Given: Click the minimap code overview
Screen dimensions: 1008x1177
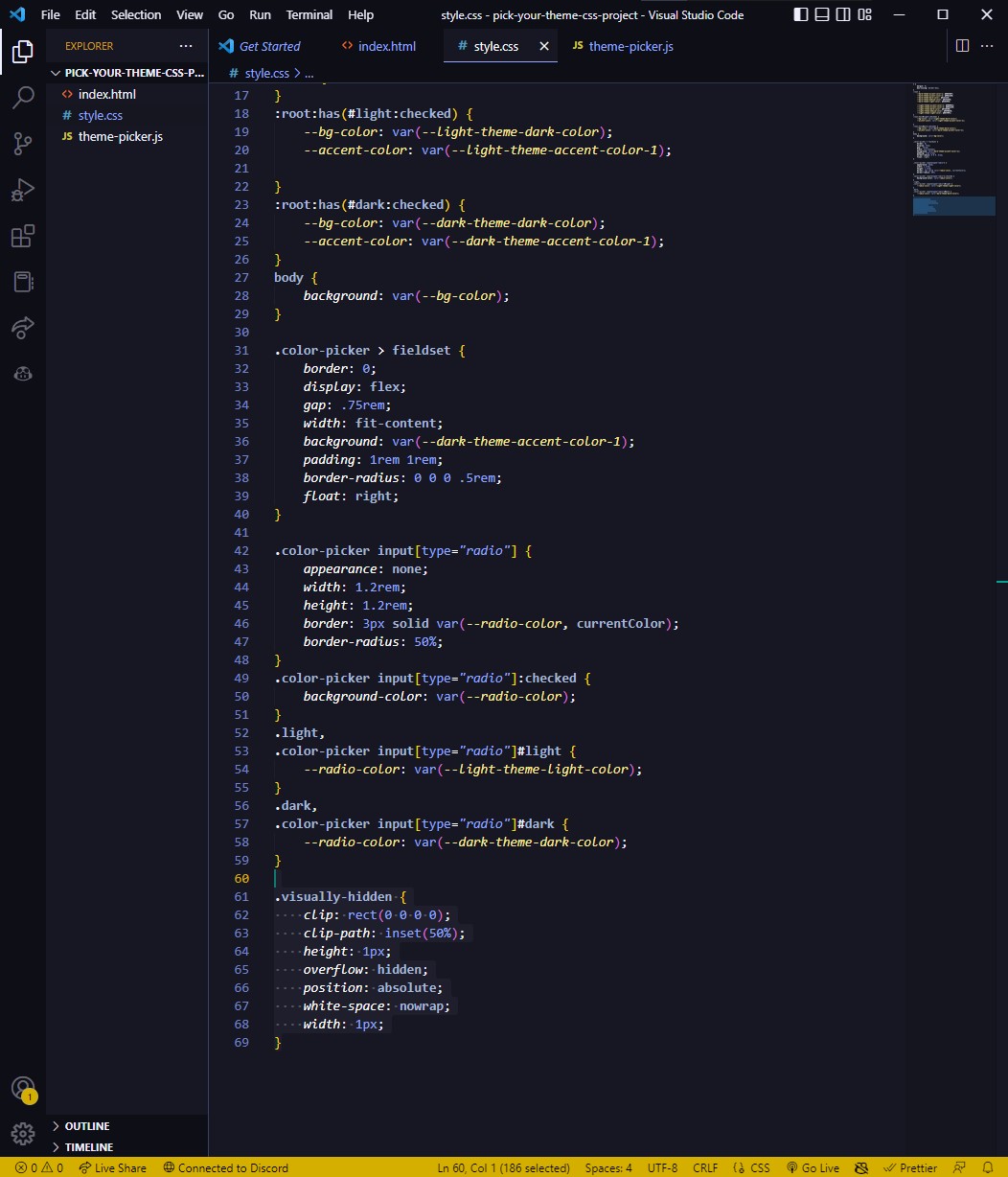Looking at the screenshot, I should [x=953, y=149].
